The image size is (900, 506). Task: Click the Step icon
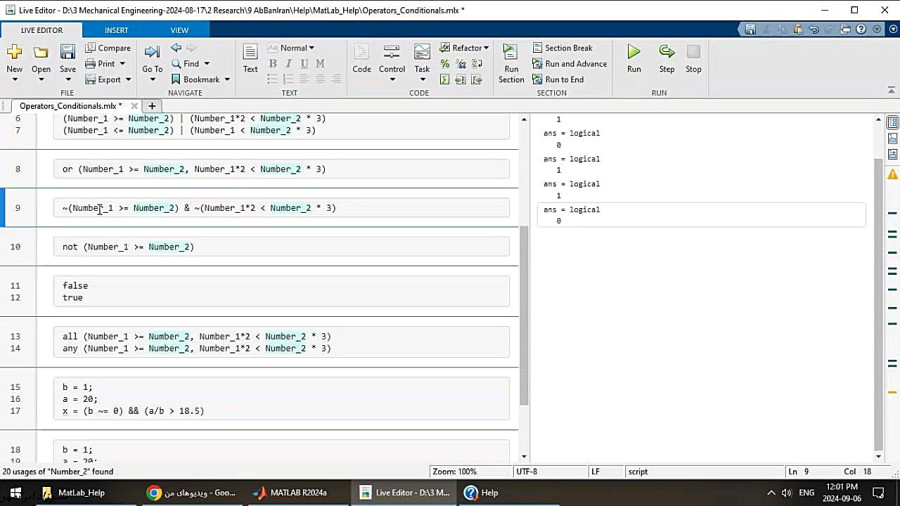tap(666, 52)
